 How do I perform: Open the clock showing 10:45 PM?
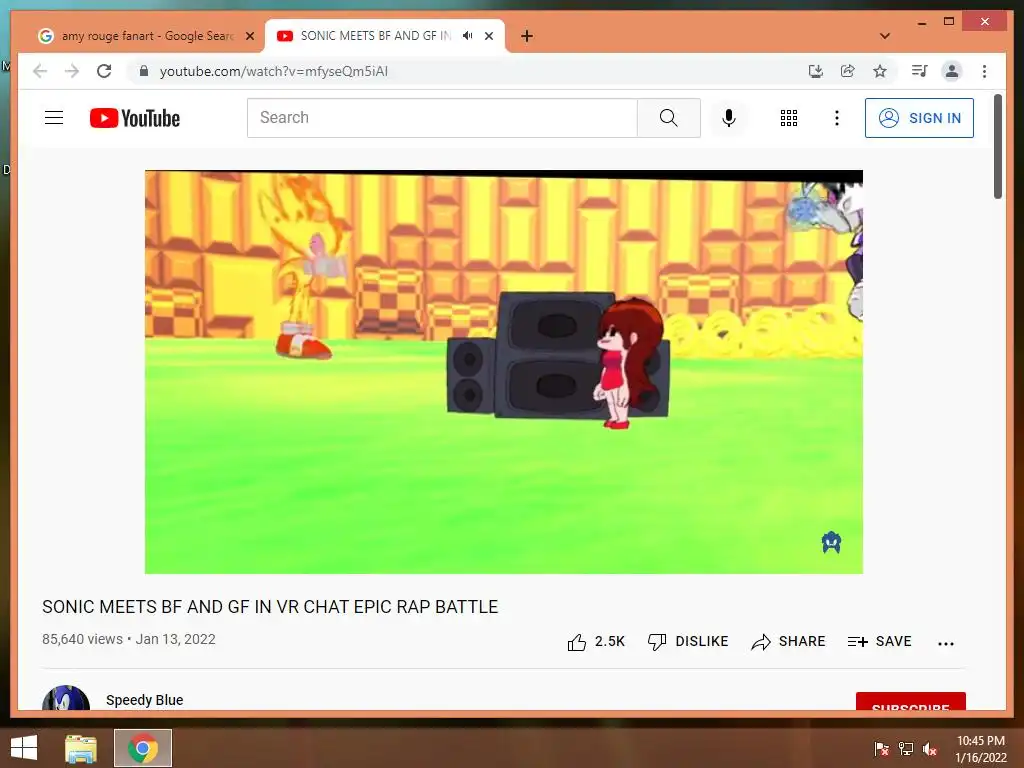tap(981, 748)
